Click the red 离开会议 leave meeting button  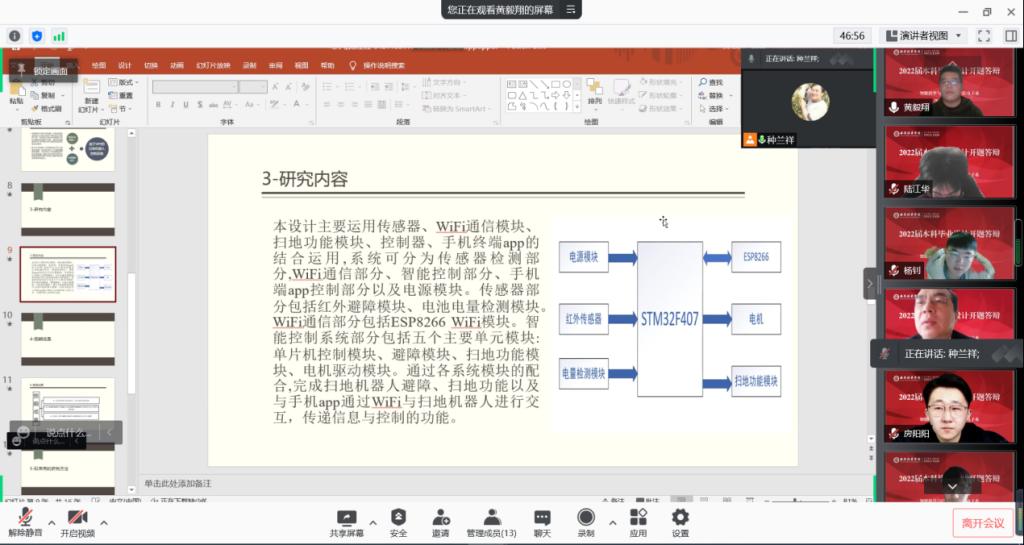click(x=982, y=522)
